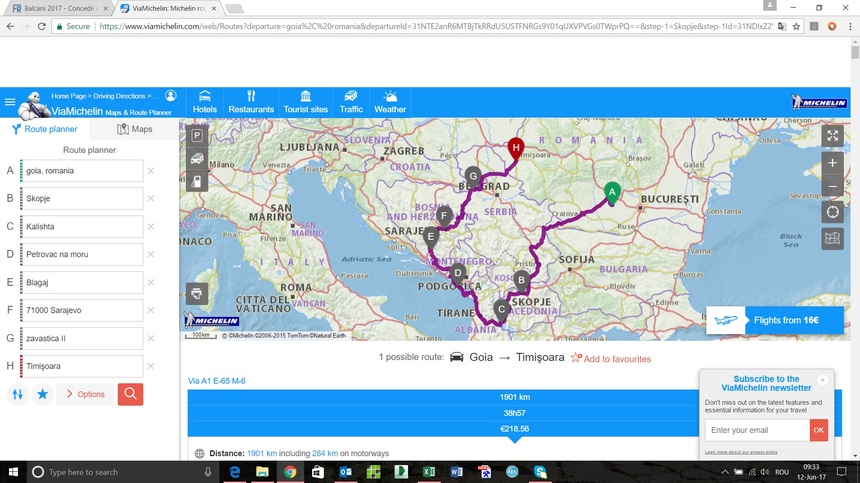The height and width of the screenshot is (483, 860).
Task: Toggle the car traffic layer button on map
Action: pyautogui.click(x=197, y=159)
